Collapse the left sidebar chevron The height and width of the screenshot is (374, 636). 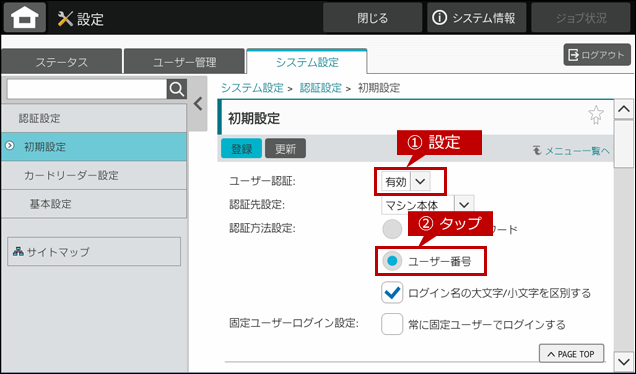(x=198, y=104)
